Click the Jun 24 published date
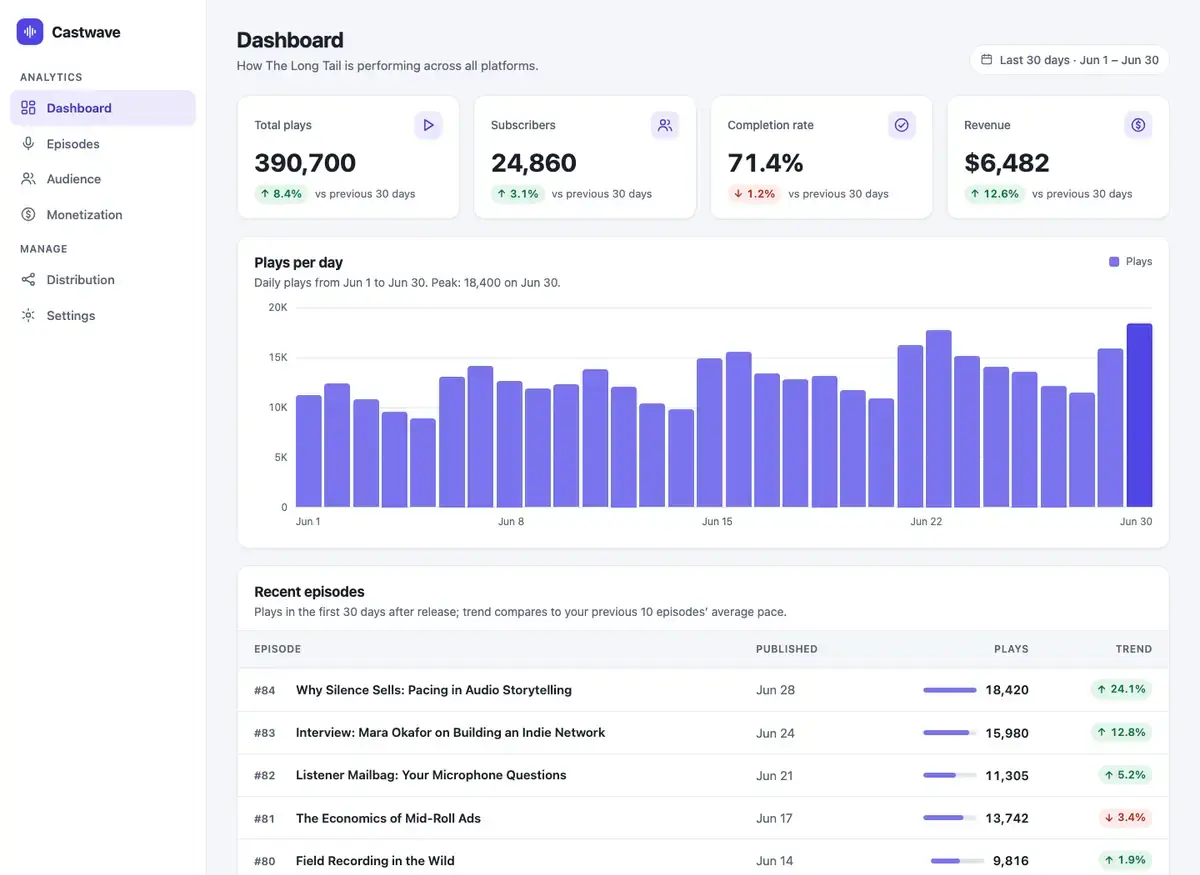 (x=775, y=733)
